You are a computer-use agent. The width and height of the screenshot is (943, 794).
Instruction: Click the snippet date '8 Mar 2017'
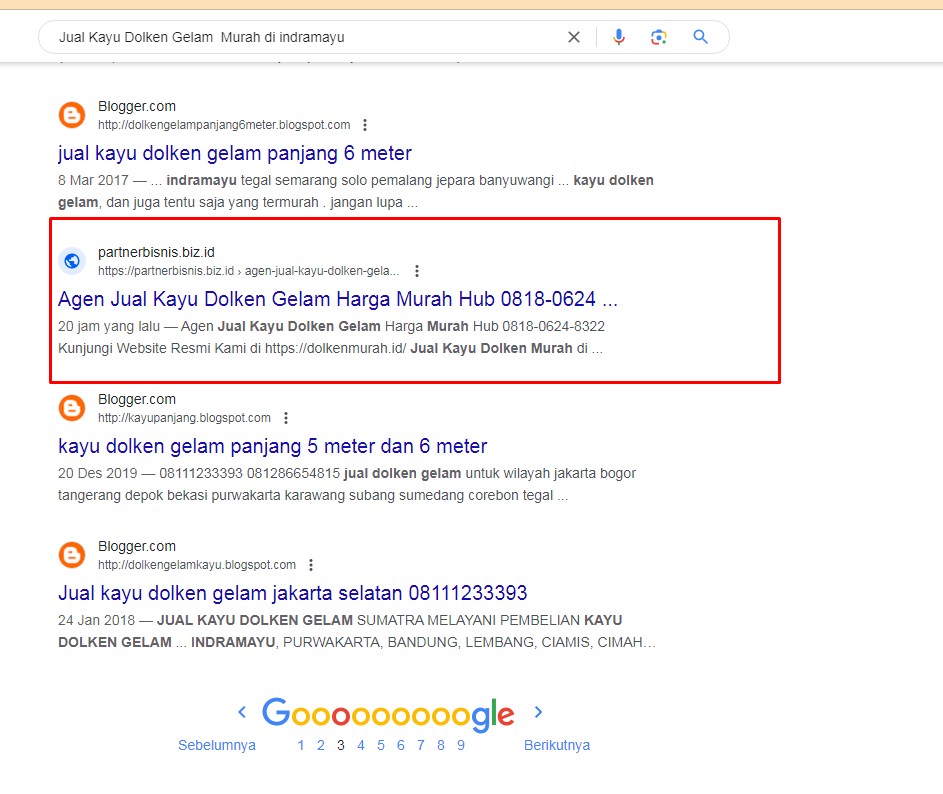click(x=93, y=180)
